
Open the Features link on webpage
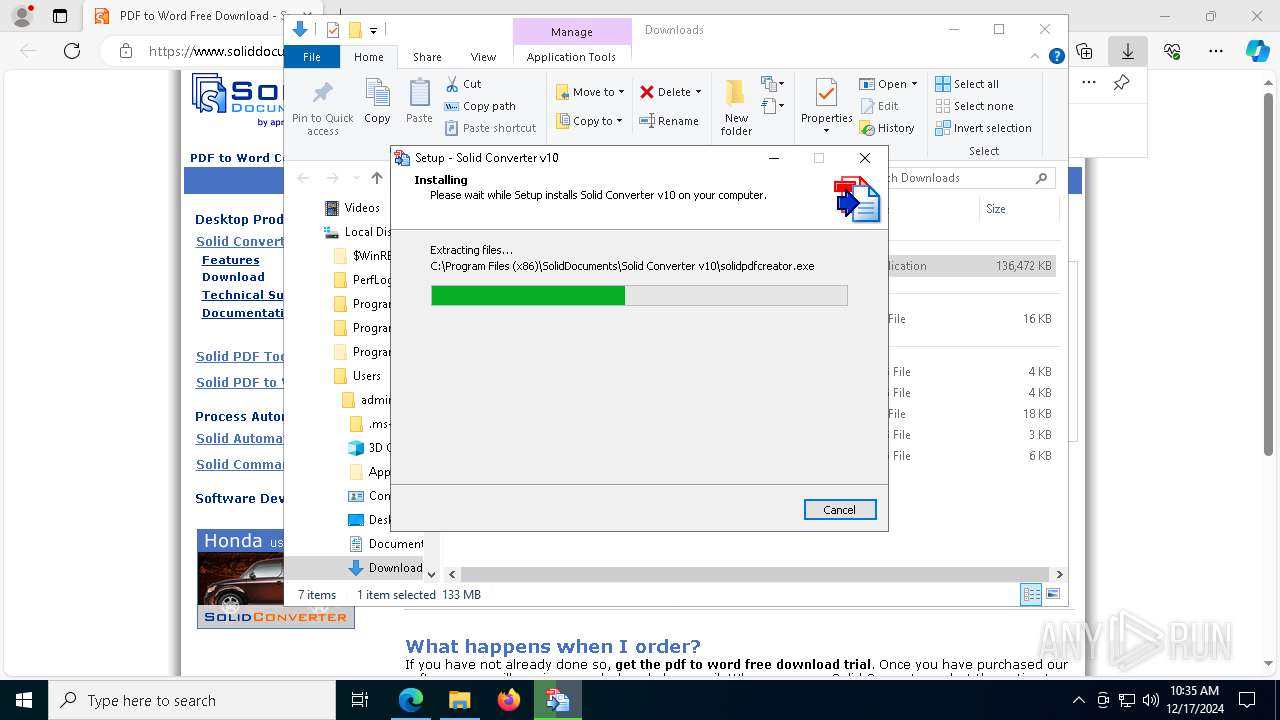click(x=230, y=260)
